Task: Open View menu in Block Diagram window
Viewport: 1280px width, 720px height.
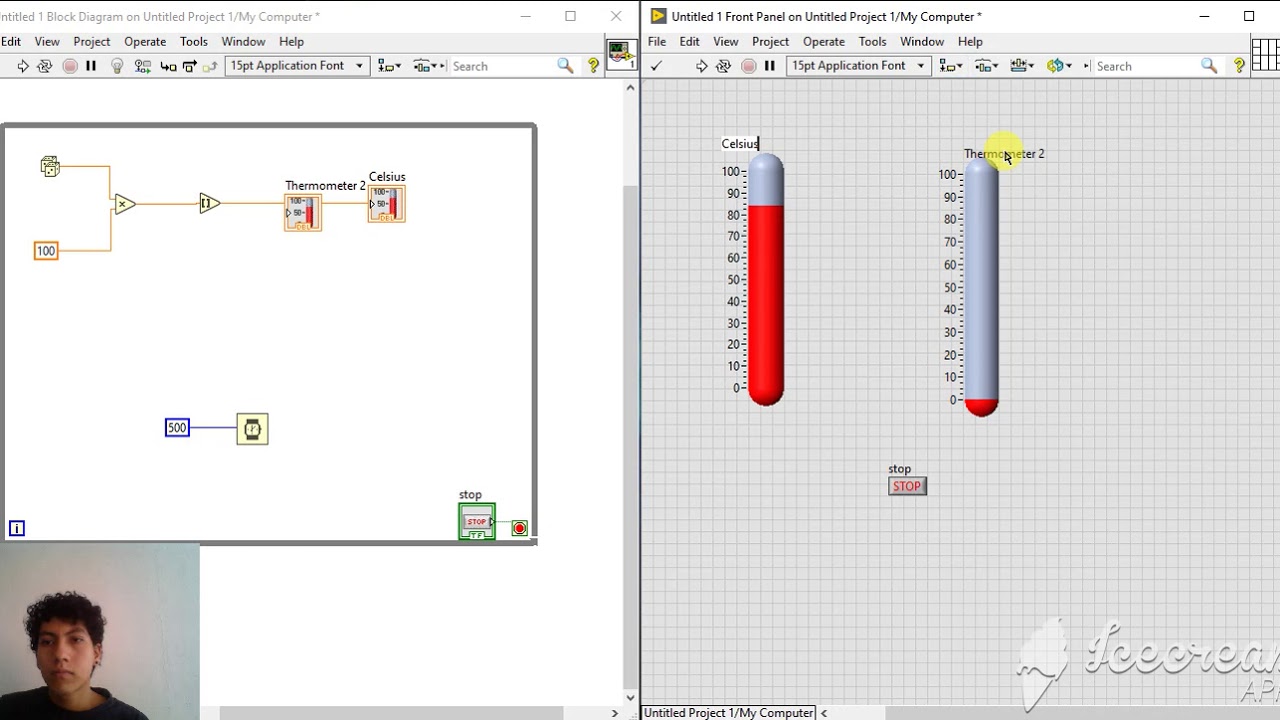Action: (47, 42)
